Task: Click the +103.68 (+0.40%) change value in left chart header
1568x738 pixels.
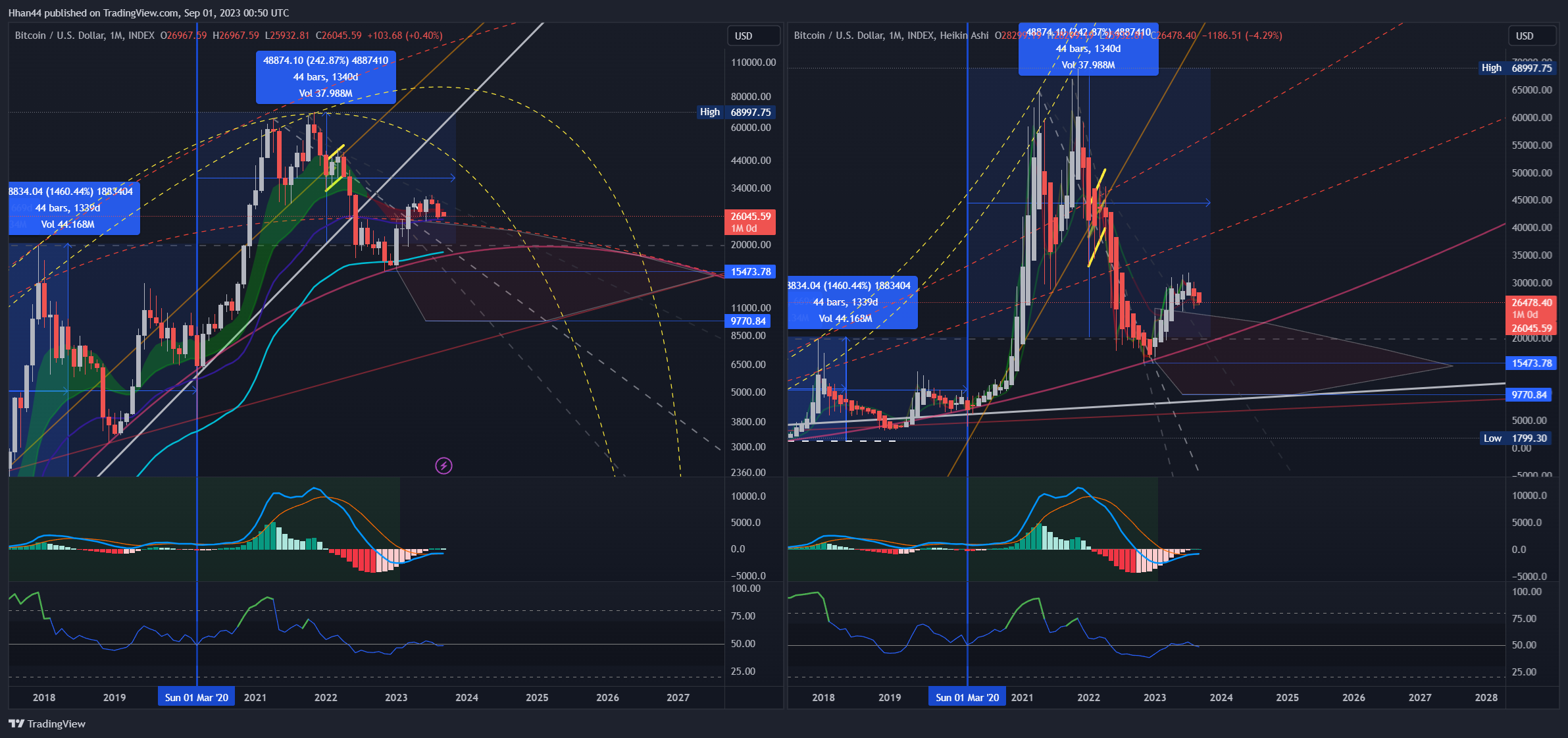Action: pyautogui.click(x=405, y=36)
